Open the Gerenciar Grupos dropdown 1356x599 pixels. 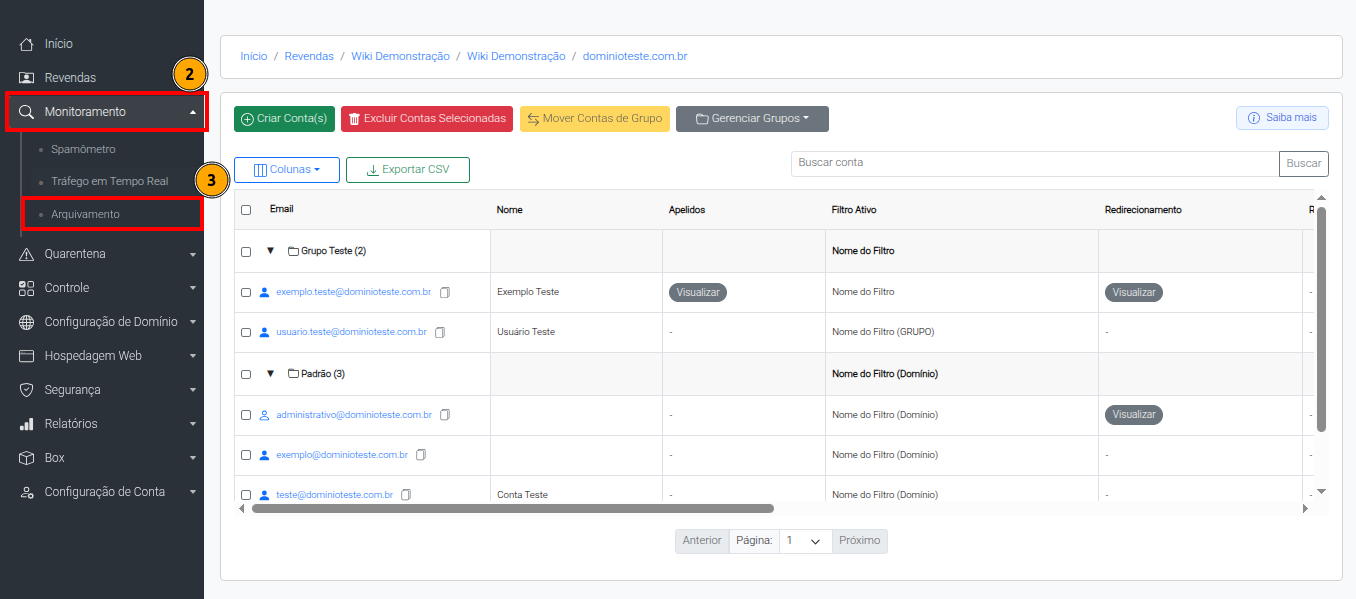click(x=752, y=118)
